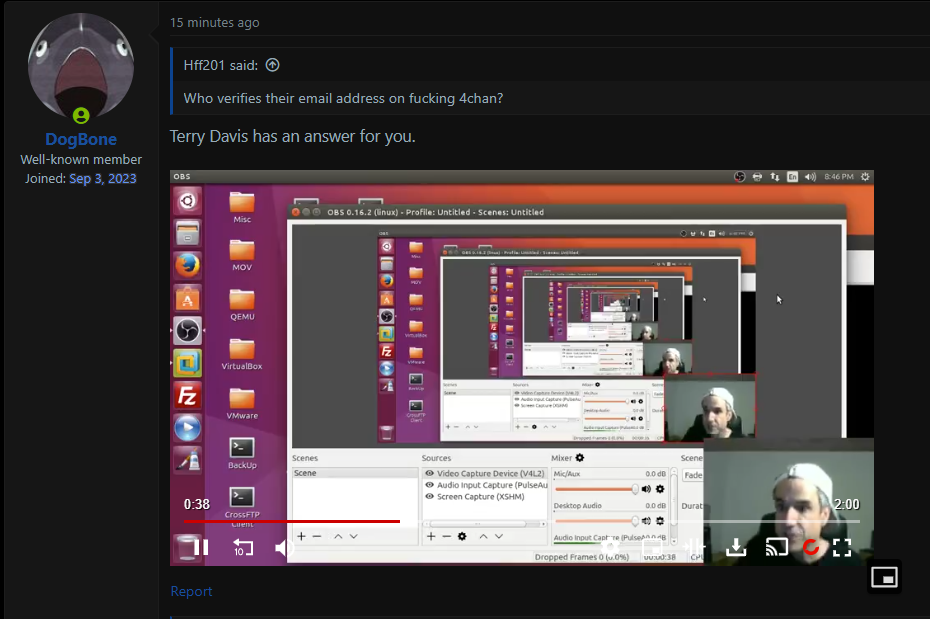Cast the video with the cast icon
930x619 pixels.
[776, 547]
